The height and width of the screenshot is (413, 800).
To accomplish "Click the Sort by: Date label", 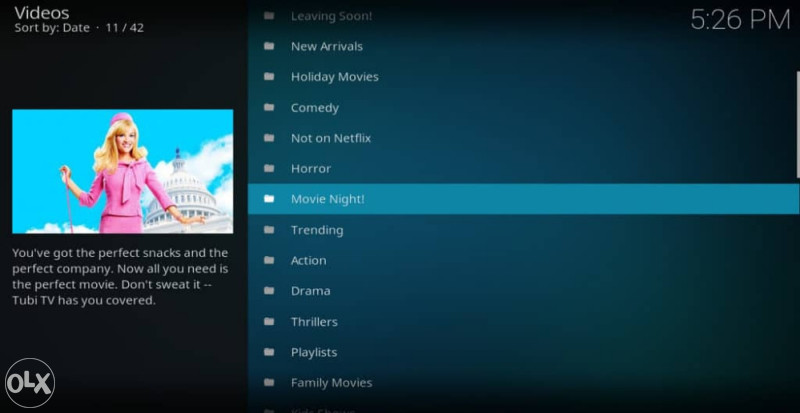I will click(x=52, y=28).
